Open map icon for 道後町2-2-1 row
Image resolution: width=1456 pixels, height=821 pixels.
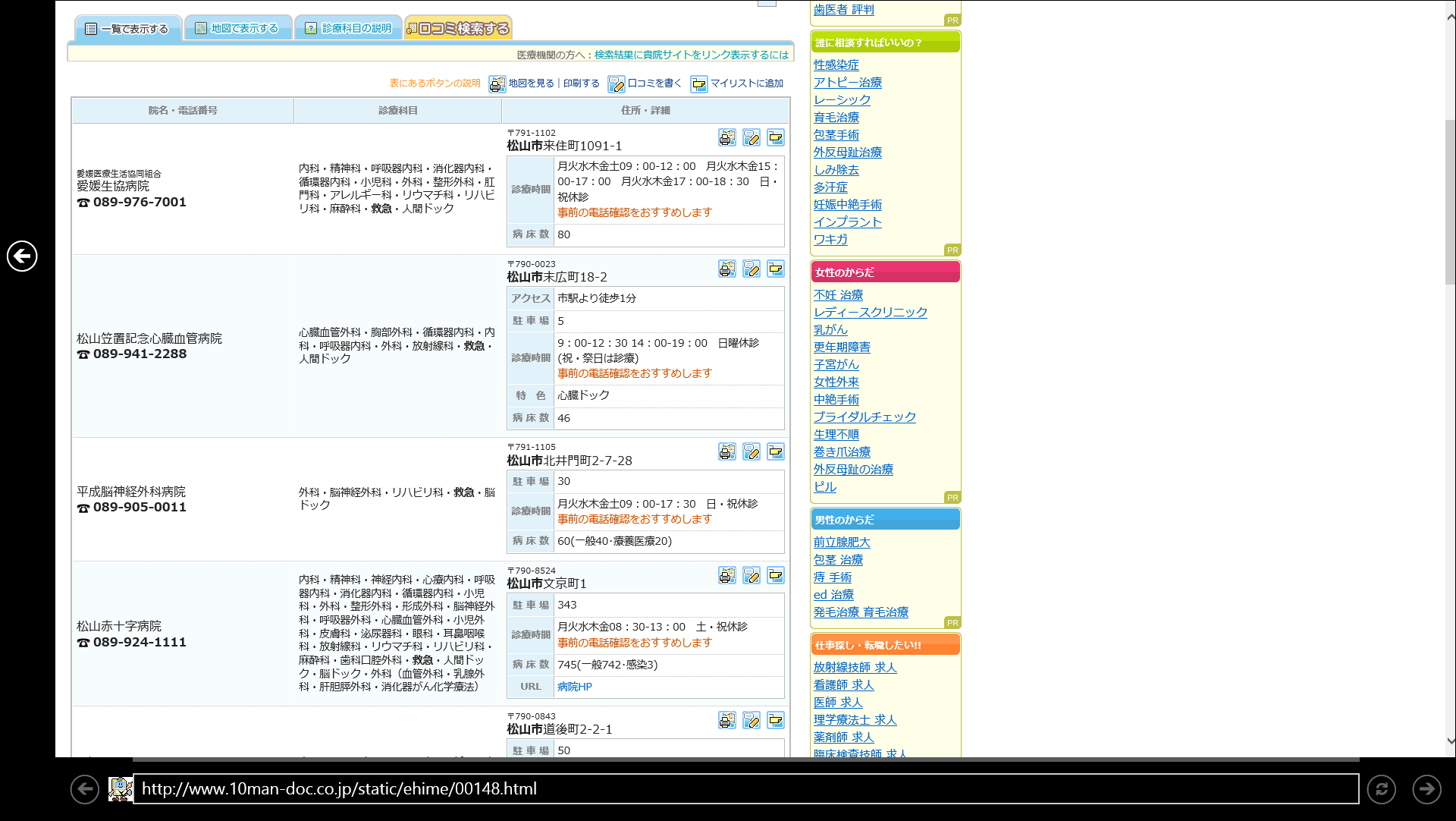pos(726,720)
